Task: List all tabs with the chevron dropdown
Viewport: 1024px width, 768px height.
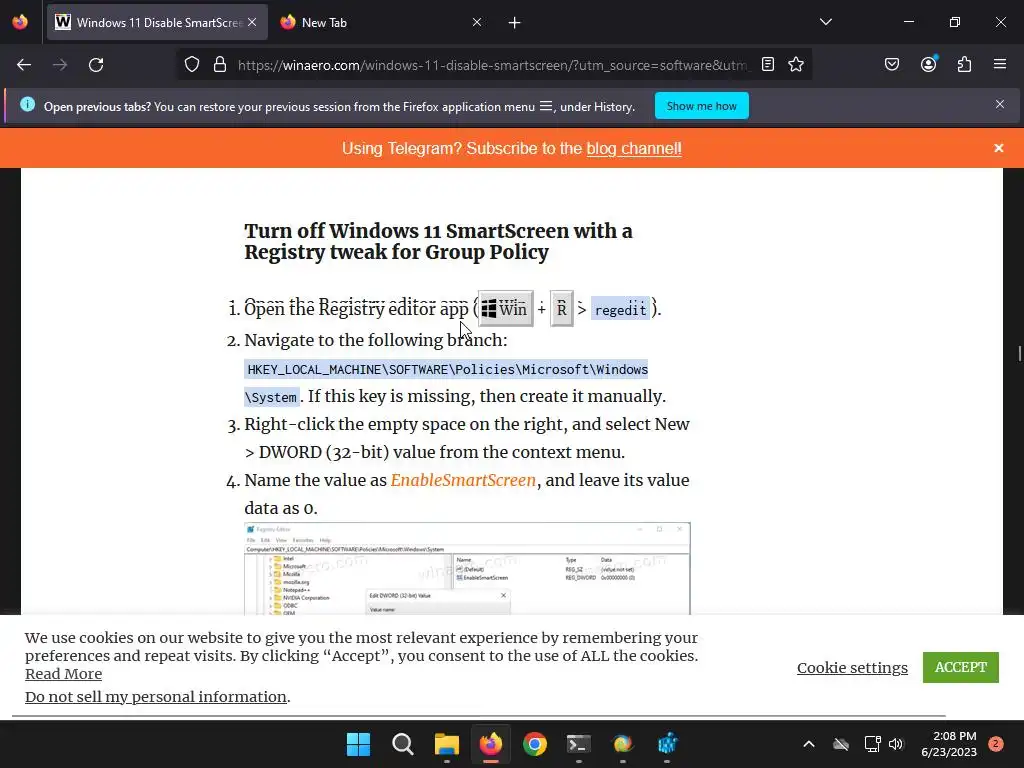Action: pos(825,22)
